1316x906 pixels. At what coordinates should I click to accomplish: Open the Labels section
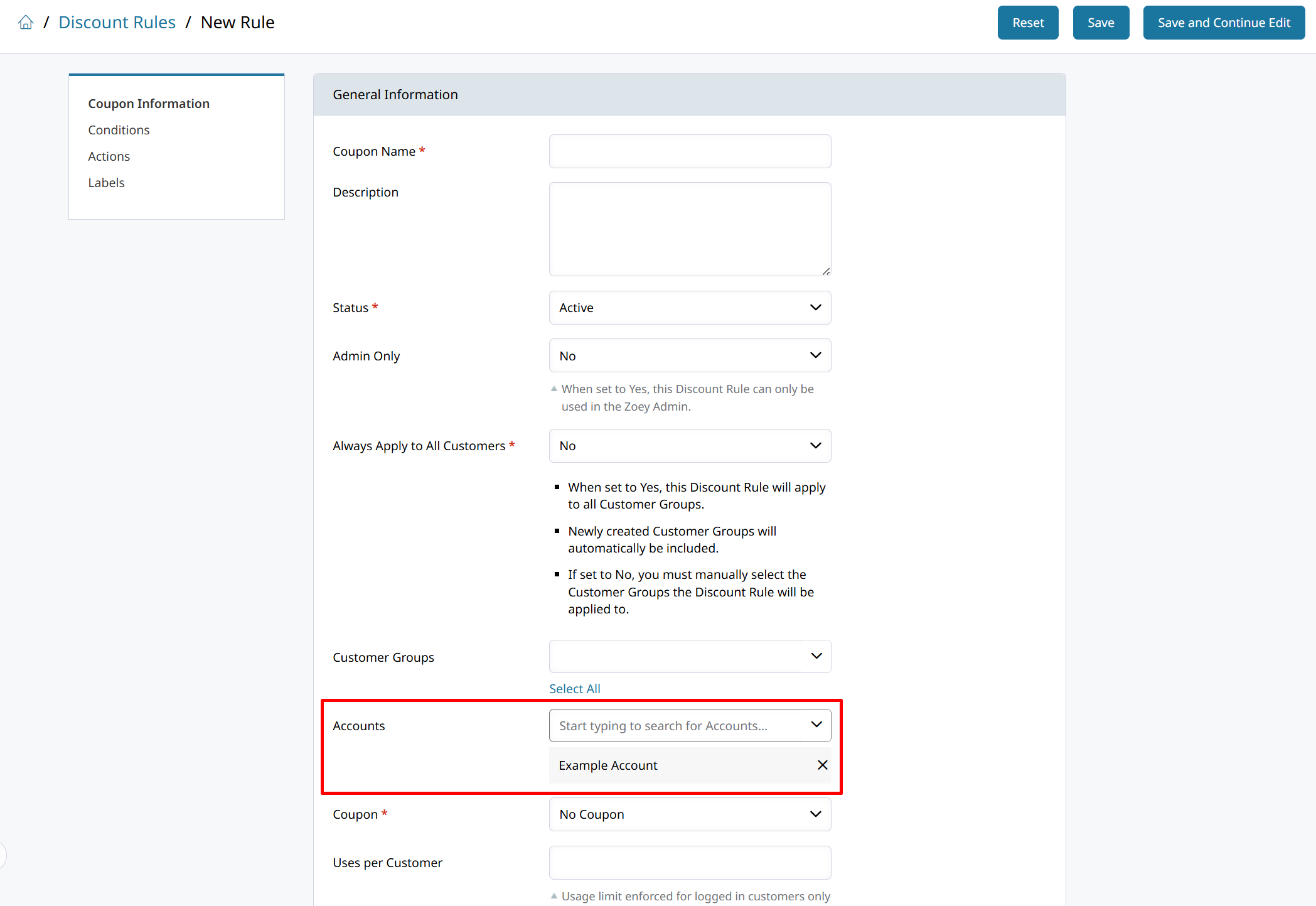pos(106,183)
